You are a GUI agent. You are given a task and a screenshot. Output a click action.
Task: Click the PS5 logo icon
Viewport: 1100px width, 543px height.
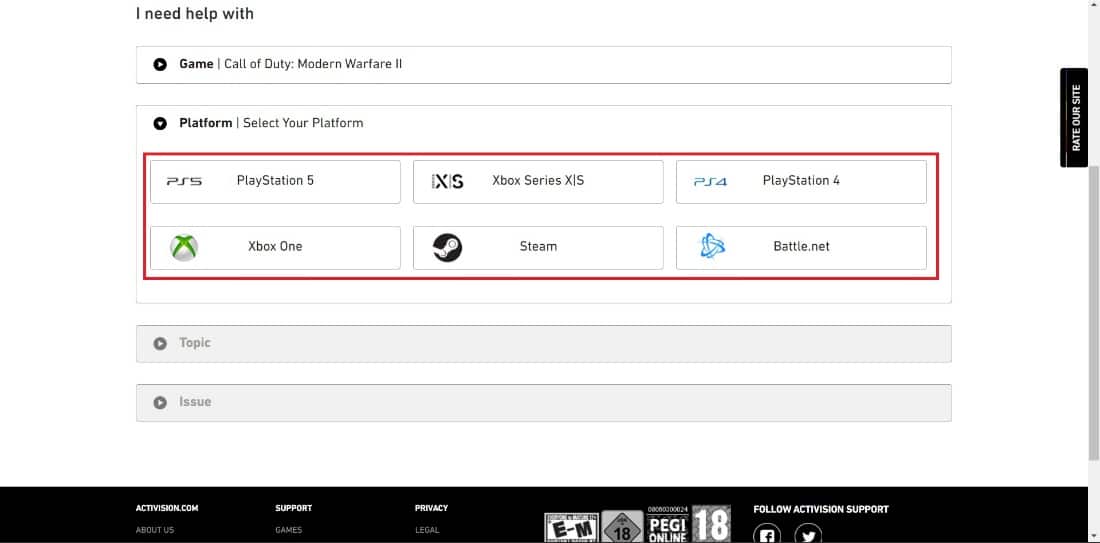click(184, 181)
